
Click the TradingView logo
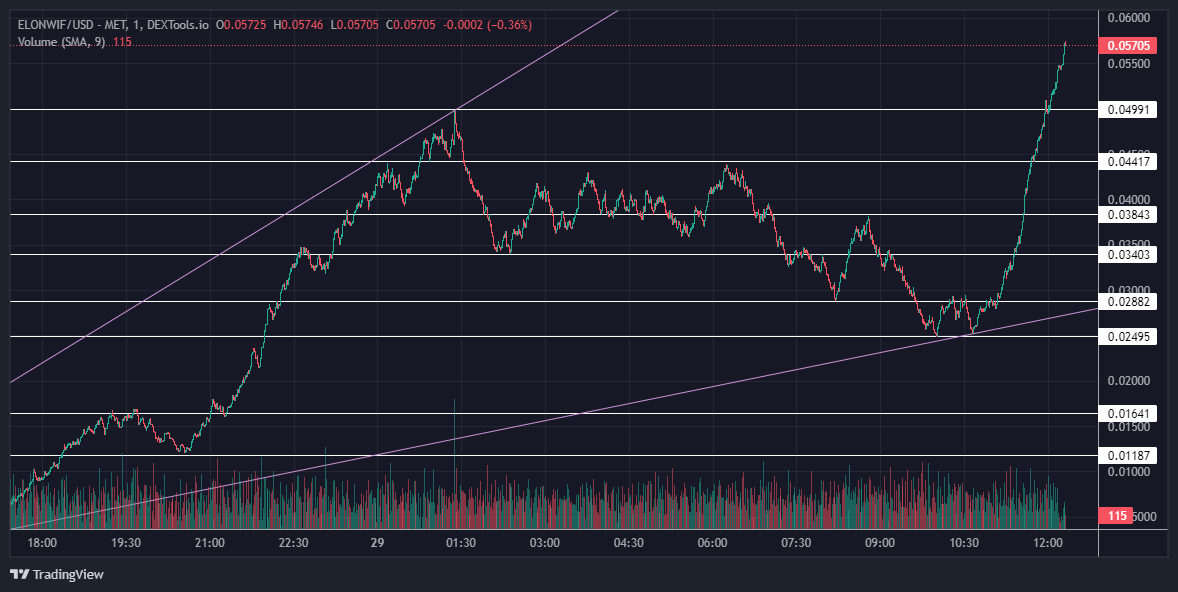point(60,574)
